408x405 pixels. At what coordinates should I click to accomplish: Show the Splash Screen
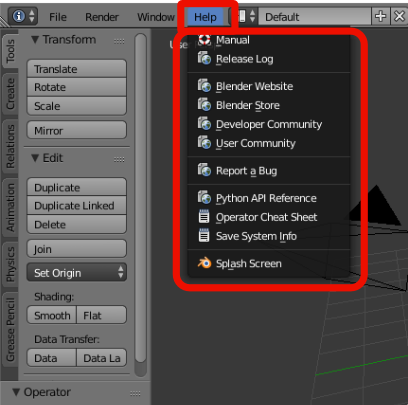[269, 263]
